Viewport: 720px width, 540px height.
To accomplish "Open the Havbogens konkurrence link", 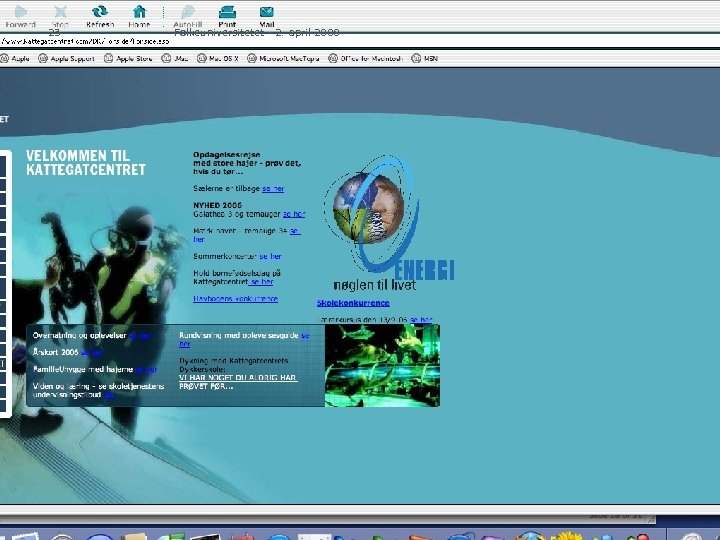I will (x=236, y=298).
